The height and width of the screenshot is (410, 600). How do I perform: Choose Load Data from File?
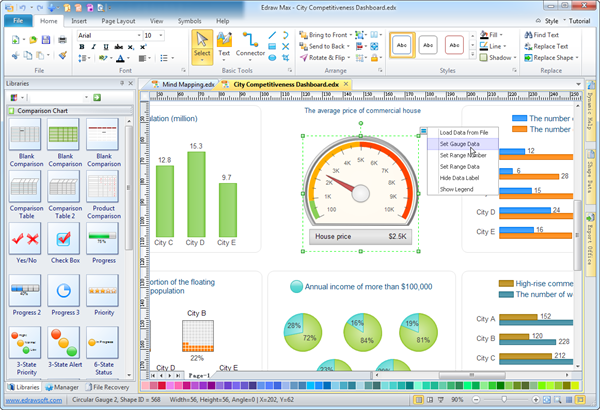click(x=463, y=132)
